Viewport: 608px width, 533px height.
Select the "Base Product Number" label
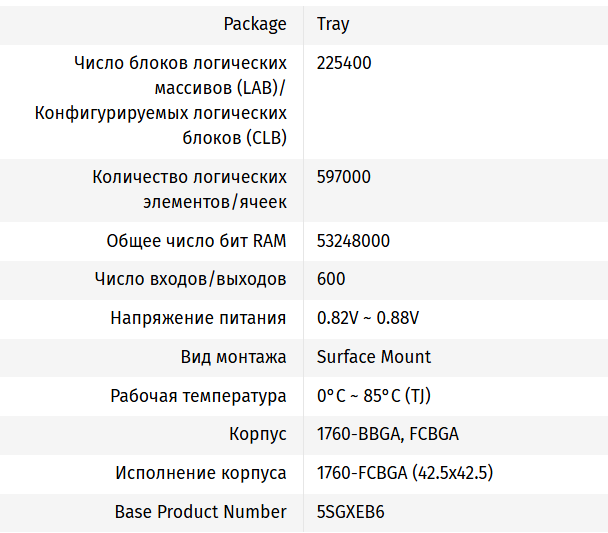pyautogui.click(x=200, y=511)
